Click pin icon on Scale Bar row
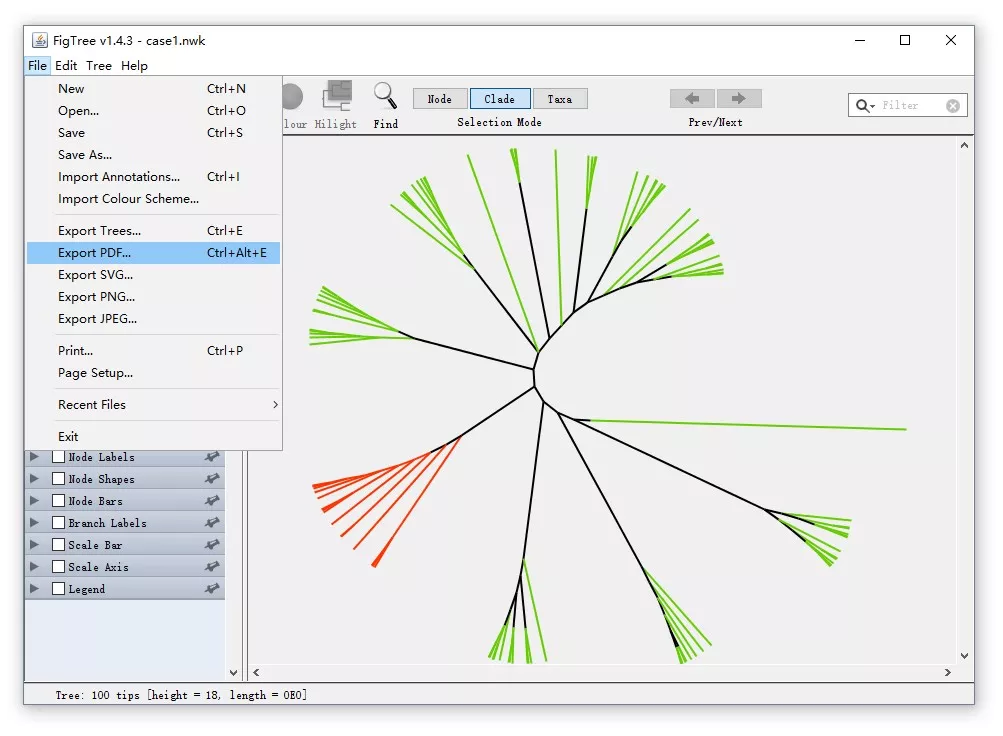The height and width of the screenshot is (736, 1003). (x=212, y=545)
